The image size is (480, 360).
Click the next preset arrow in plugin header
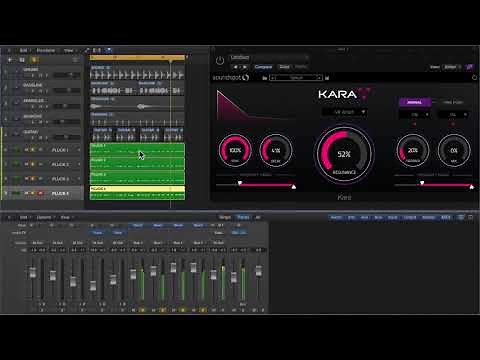click(245, 67)
